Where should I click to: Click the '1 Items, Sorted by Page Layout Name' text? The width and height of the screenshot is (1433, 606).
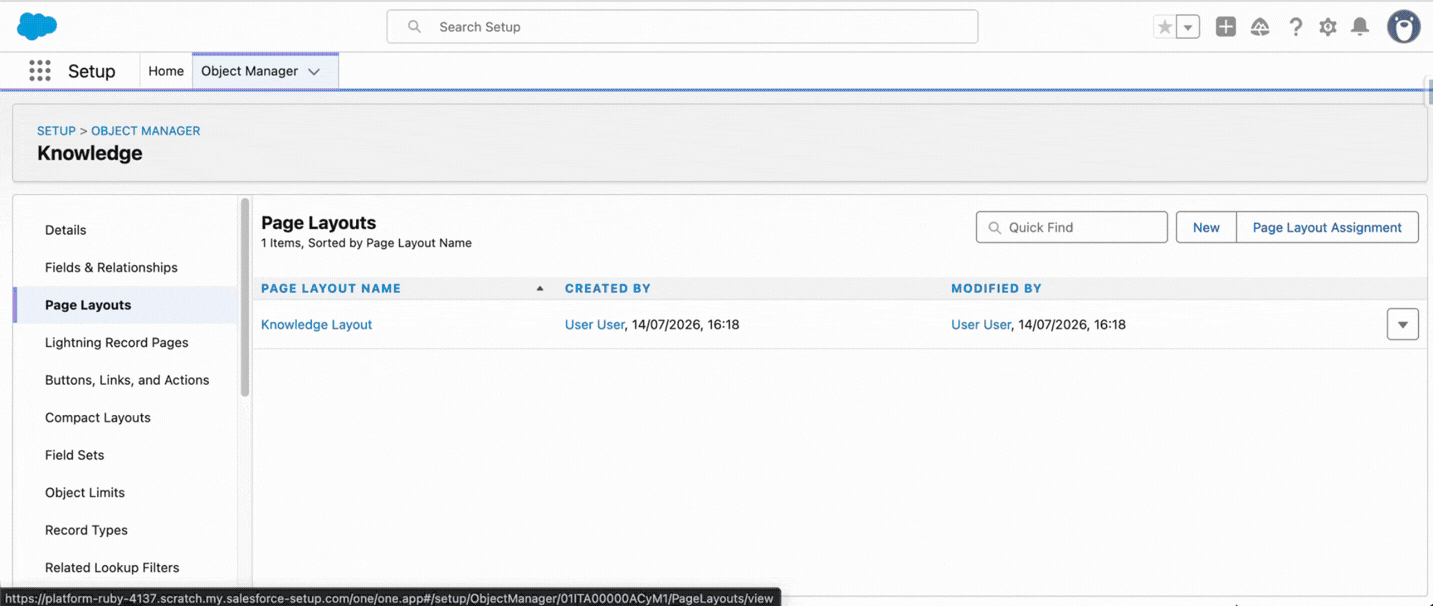point(366,243)
